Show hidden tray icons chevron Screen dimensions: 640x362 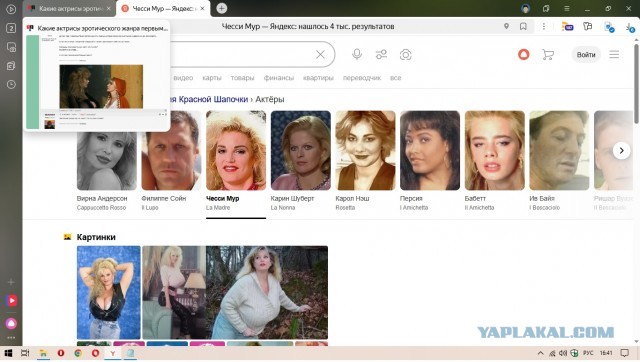pyautogui.click(x=540, y=353)
